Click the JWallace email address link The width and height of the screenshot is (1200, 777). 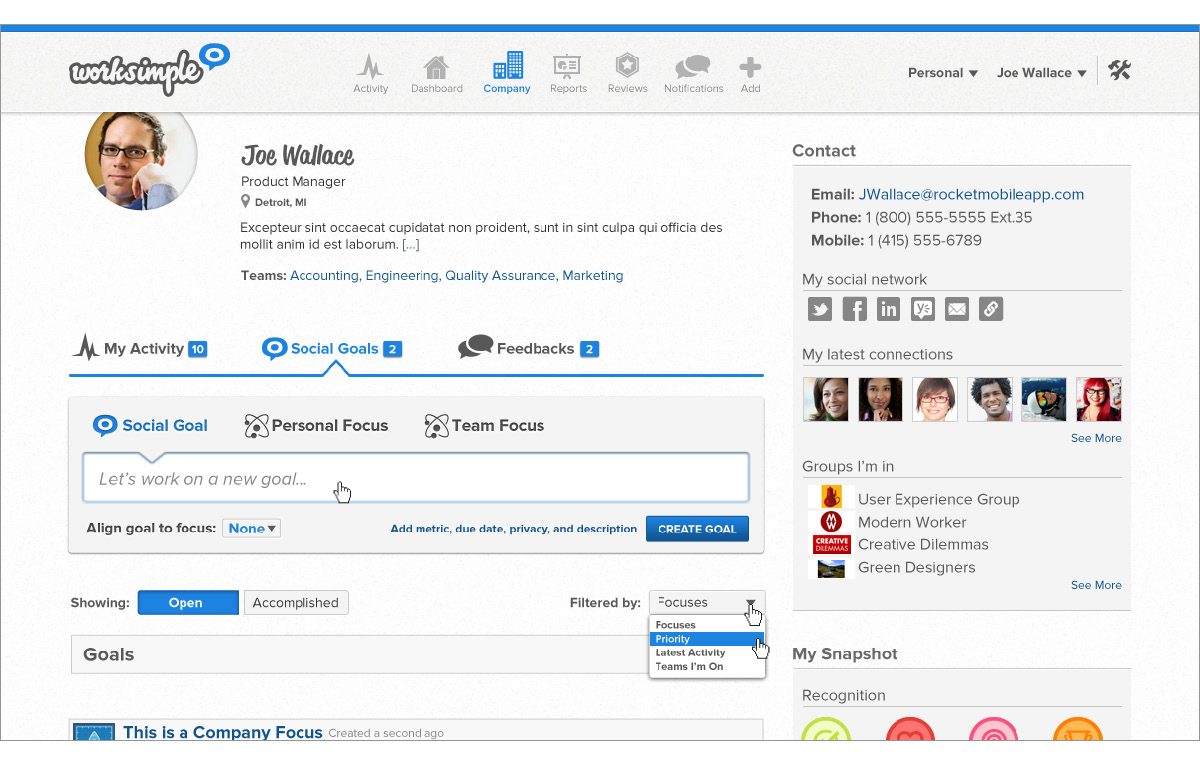(971, 195)
